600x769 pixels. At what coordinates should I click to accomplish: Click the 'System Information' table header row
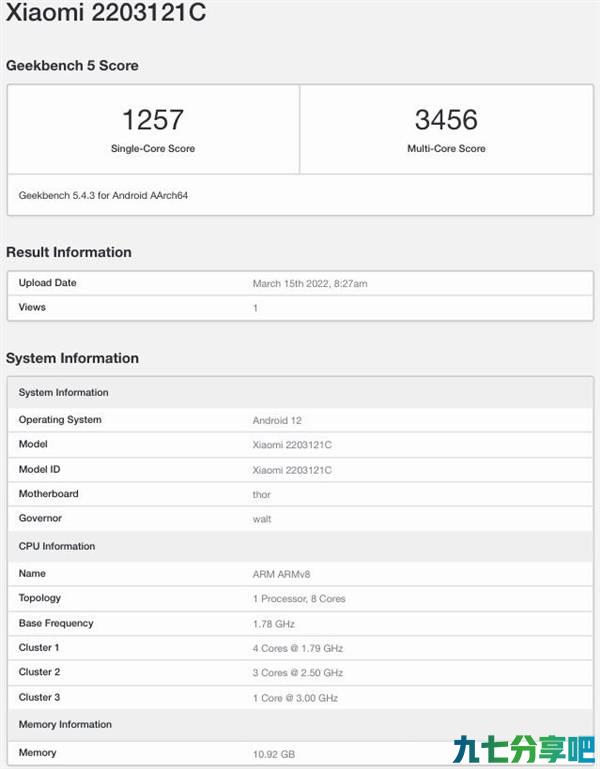300,392
